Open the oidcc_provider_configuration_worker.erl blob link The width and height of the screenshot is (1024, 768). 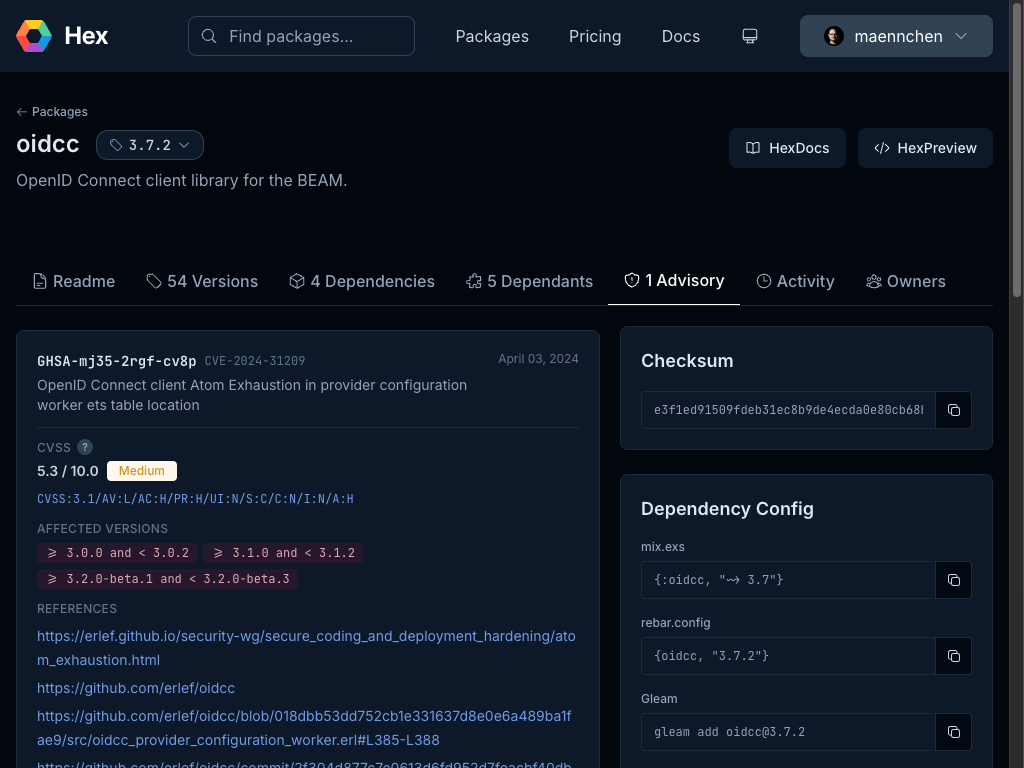(x=304, y=728)
